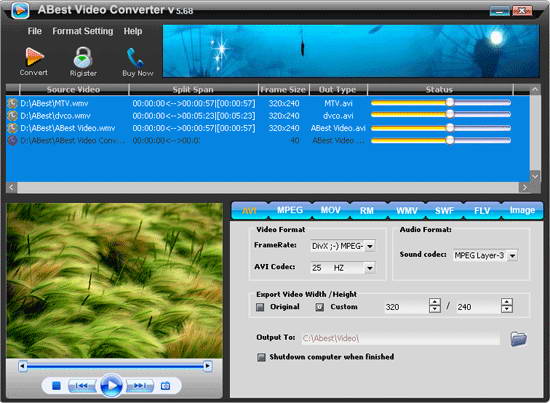Jump to previous with rewind button
The image size is (550, 403).
click(x=82, y=386)
